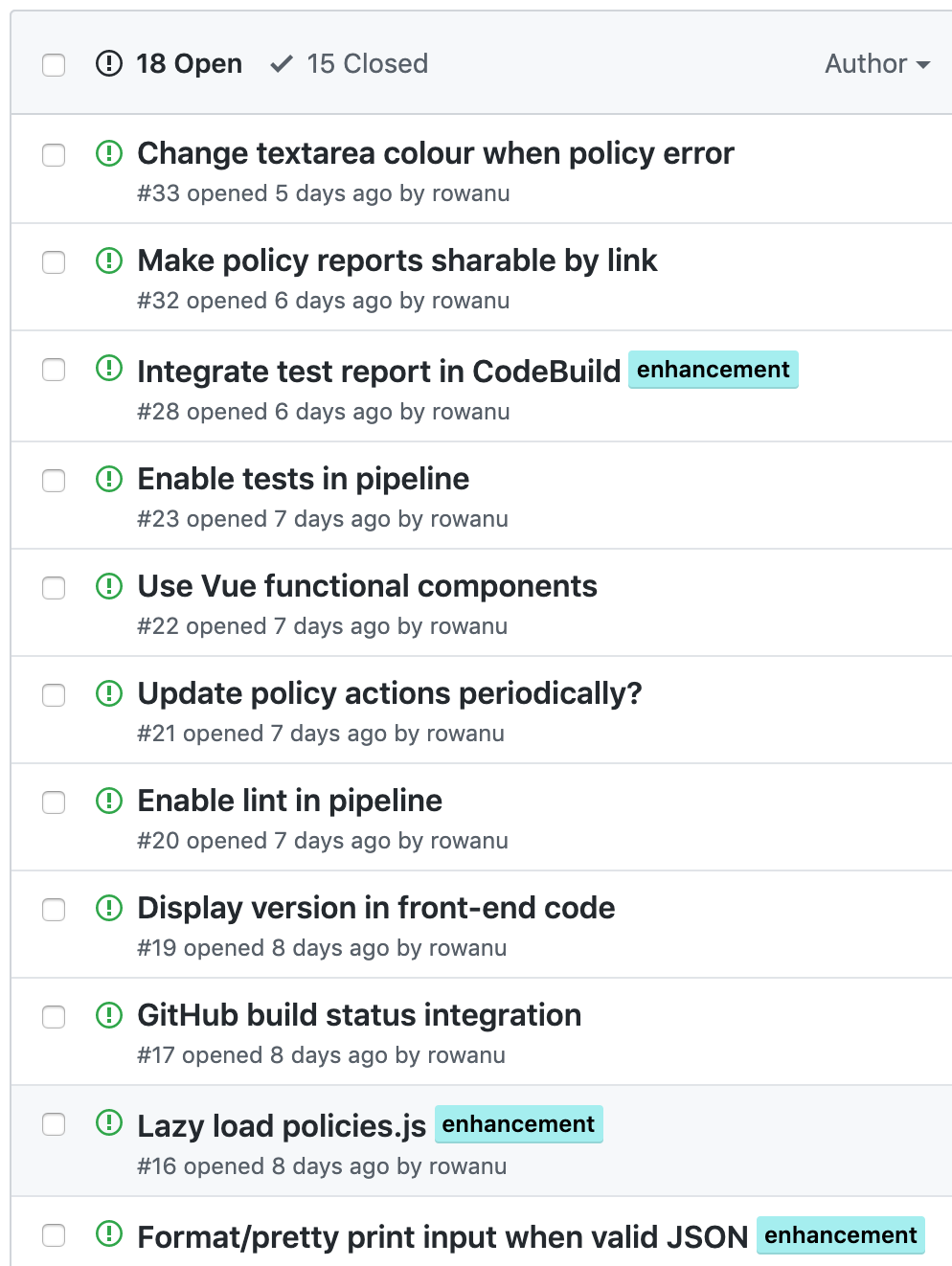
Task: Click enhancement label on 'Lazy load policies.js'
Action: [518, 1124]
